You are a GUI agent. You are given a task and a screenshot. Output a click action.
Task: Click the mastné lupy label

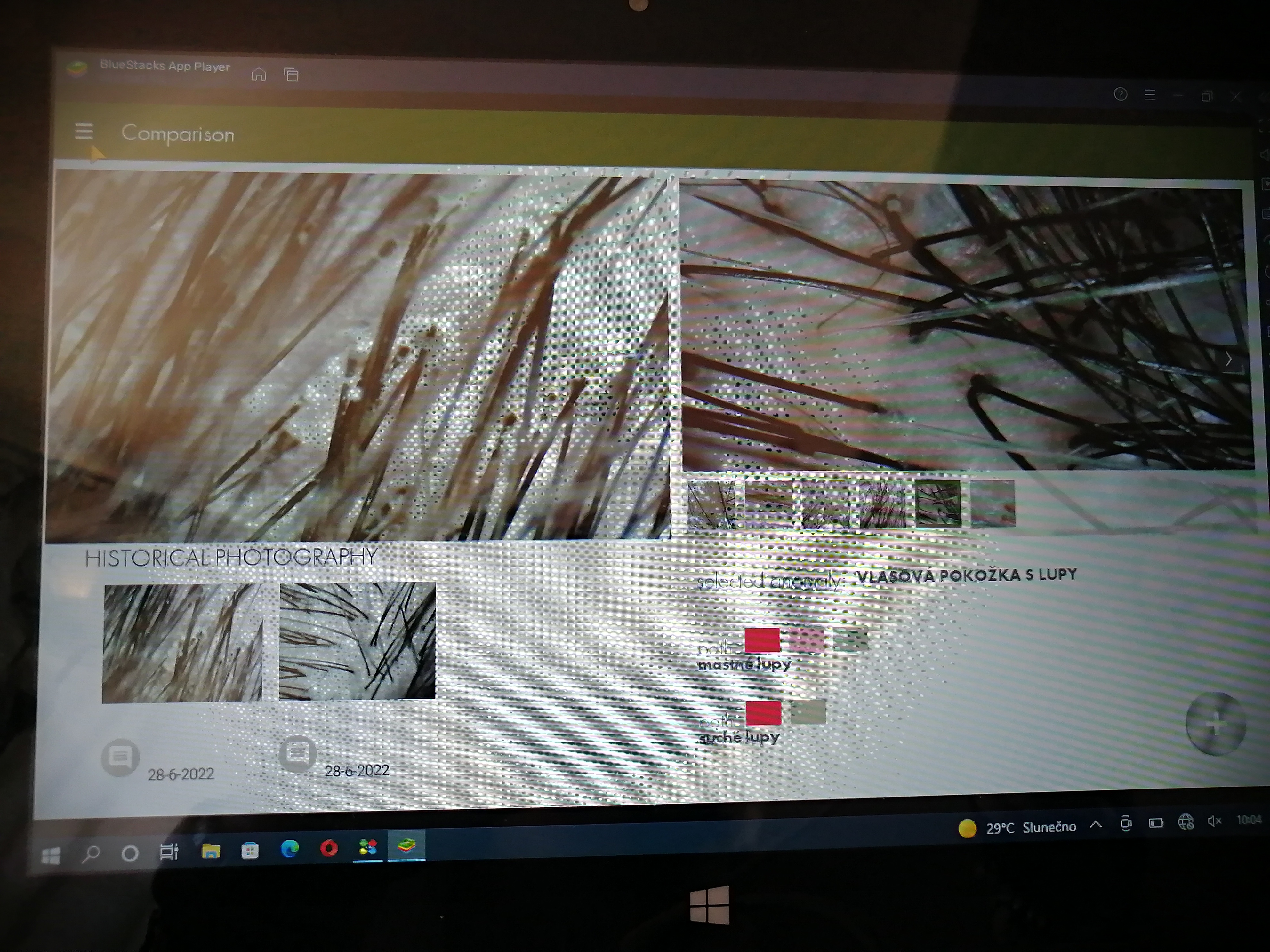745,664
